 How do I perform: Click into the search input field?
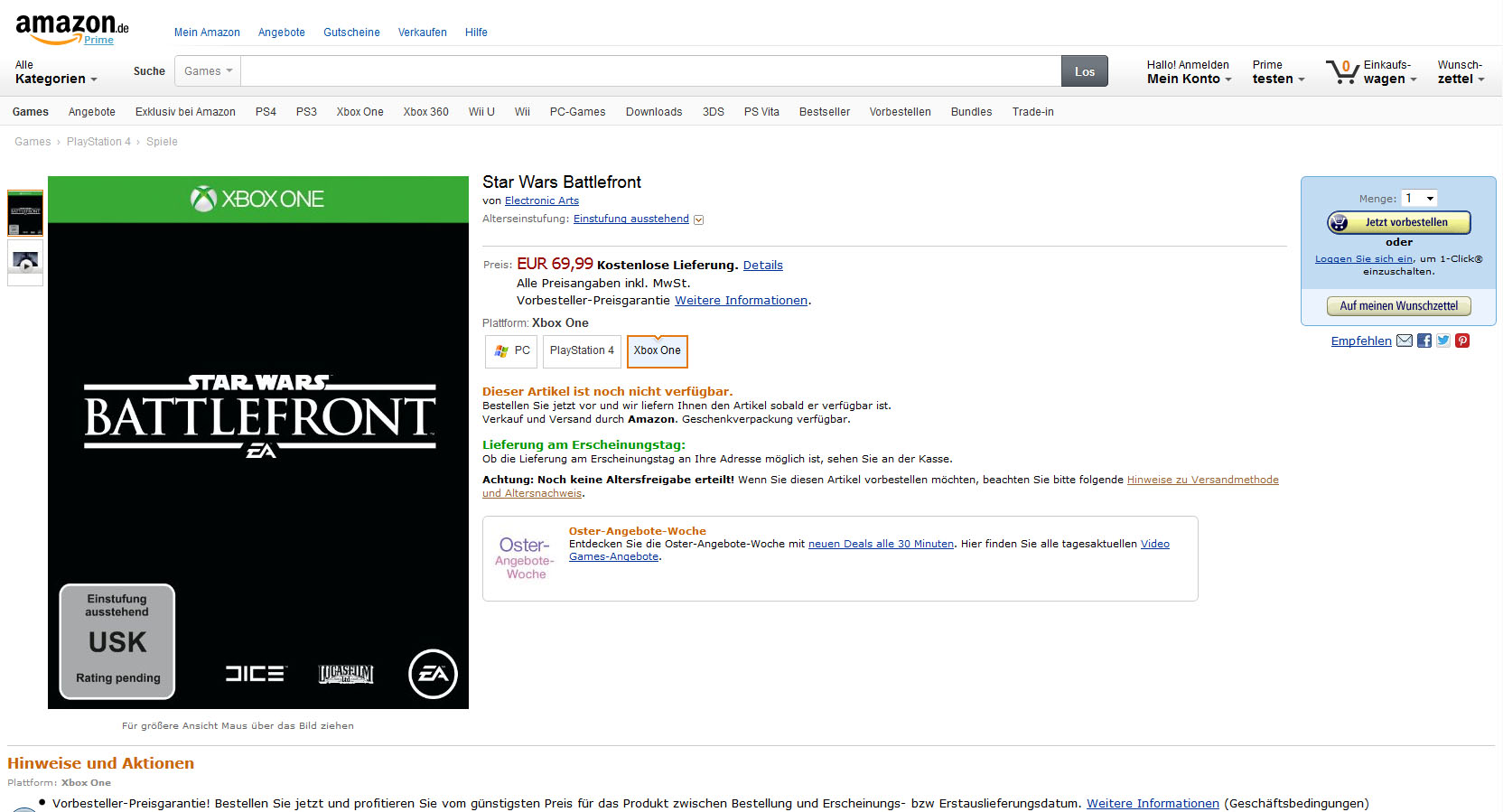650,71
